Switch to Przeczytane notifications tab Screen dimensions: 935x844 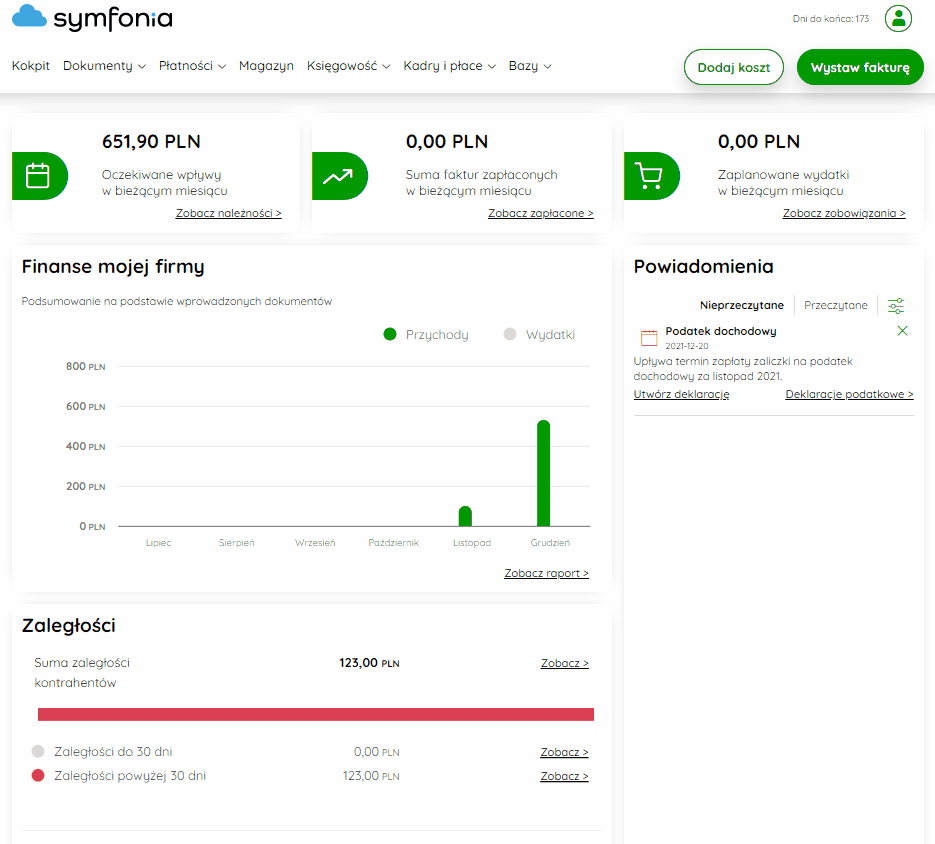point(835,305)
